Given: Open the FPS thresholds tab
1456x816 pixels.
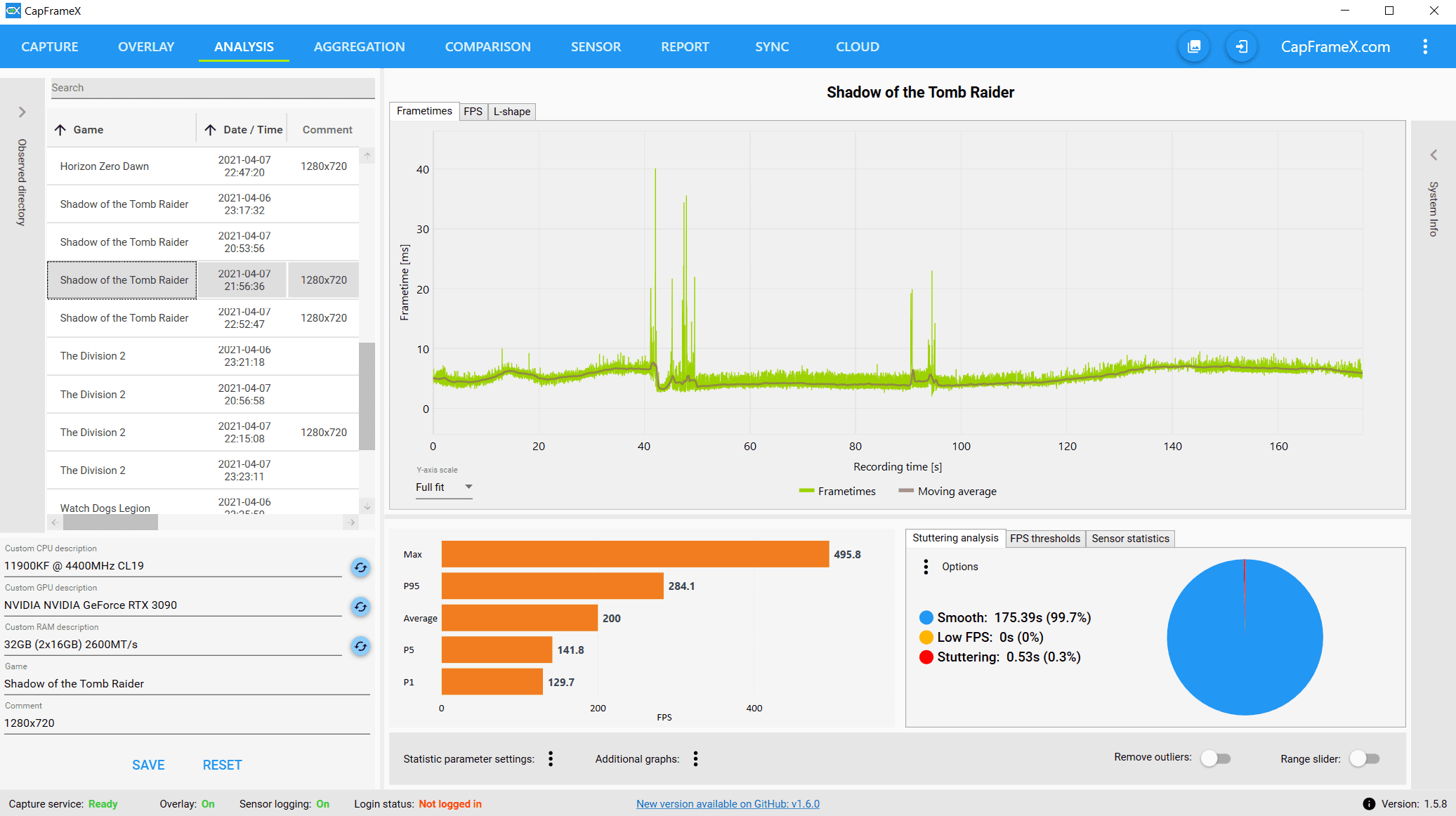Looking at the screenshot, I should coord(1044,539).
